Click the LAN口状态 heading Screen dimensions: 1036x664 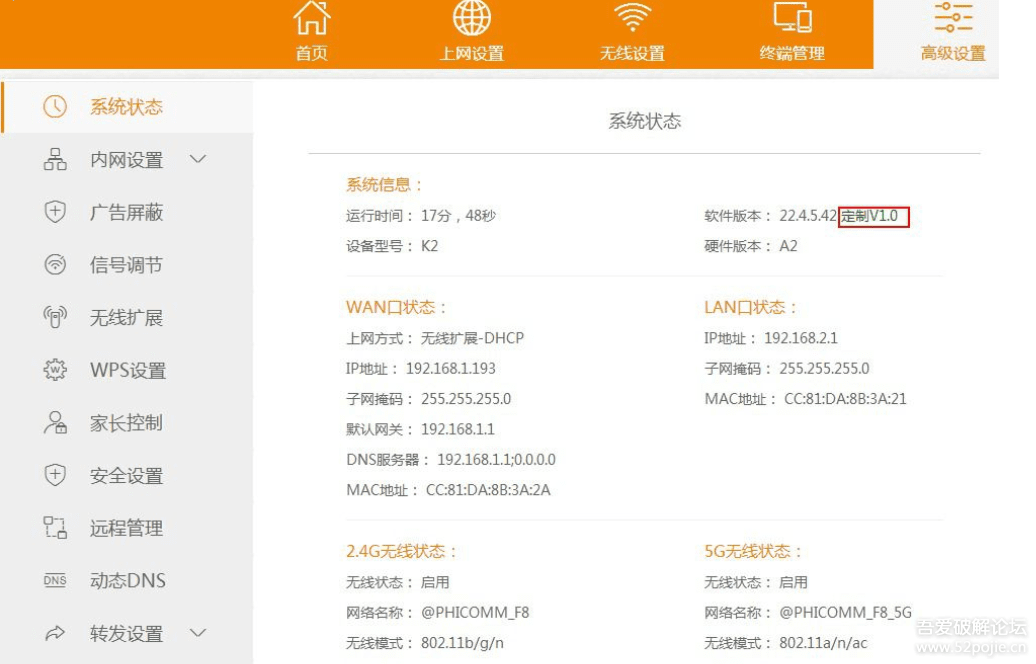coord(751,307)
